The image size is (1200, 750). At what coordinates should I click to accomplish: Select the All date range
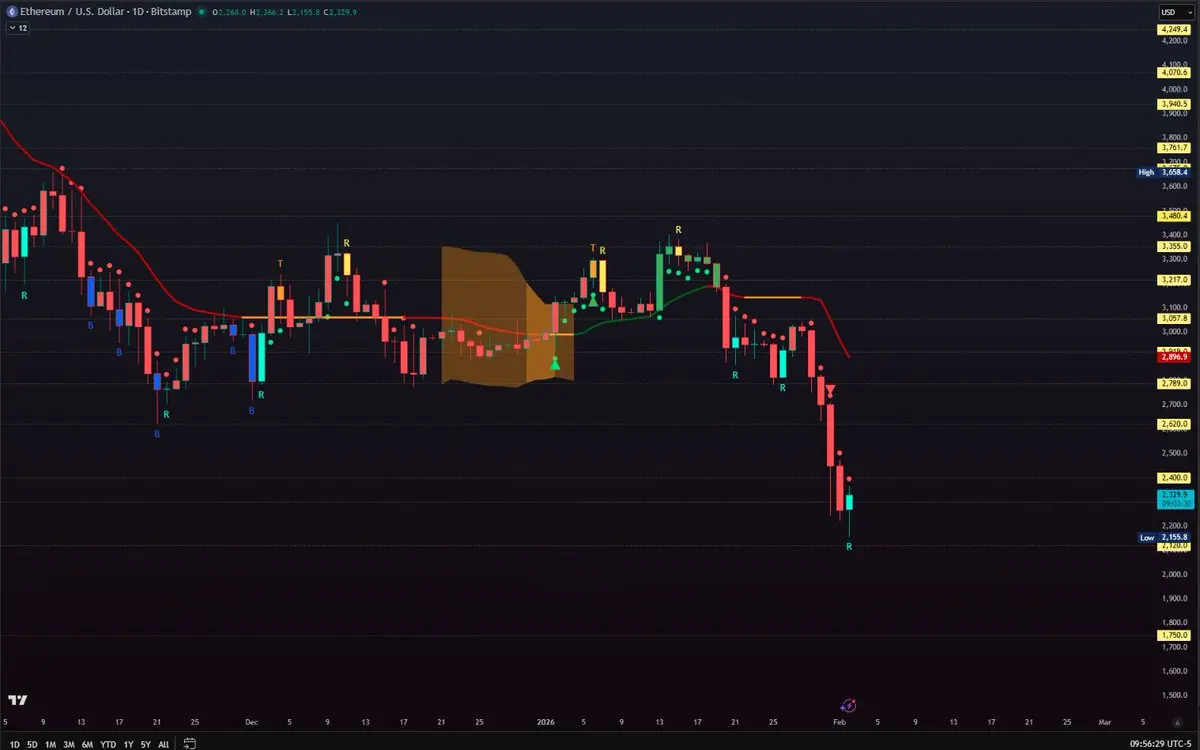click(x=164, y=744)
